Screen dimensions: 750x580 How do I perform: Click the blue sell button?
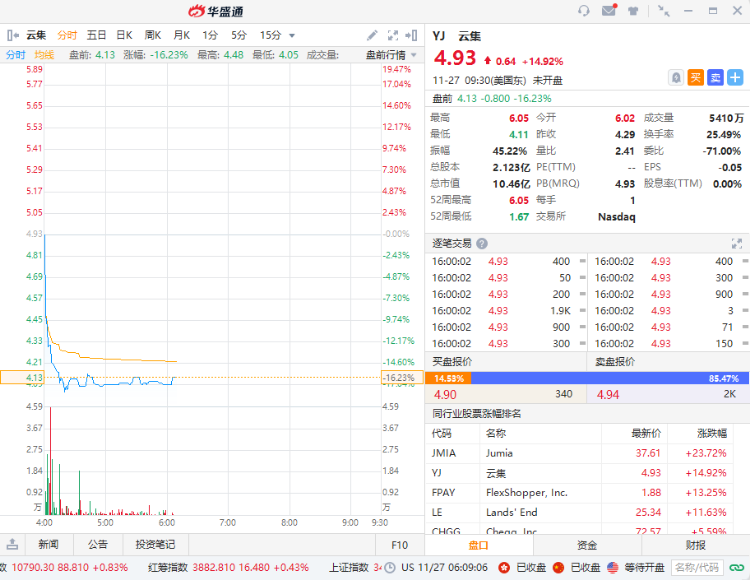coord(716,77)
